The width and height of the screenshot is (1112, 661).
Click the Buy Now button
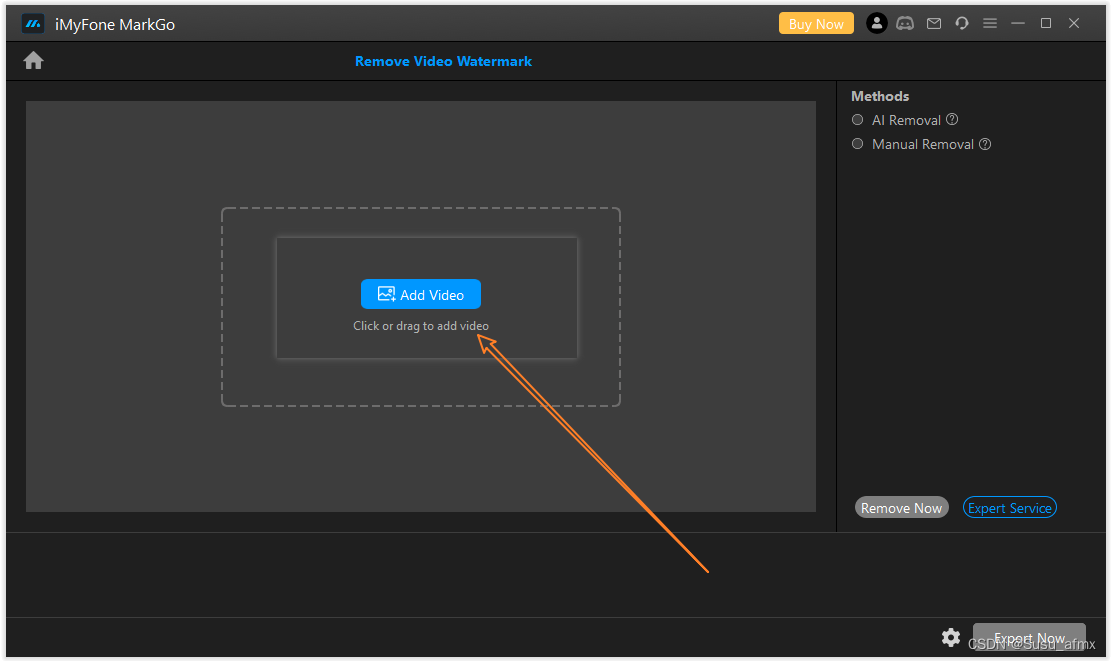click(x=816, y=23)
